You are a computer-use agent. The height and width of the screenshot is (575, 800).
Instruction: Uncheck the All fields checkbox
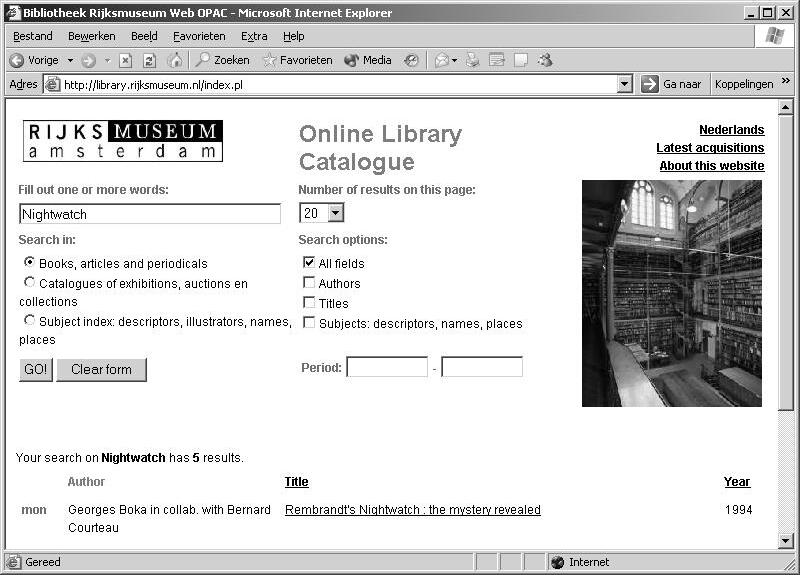[309, 262]
